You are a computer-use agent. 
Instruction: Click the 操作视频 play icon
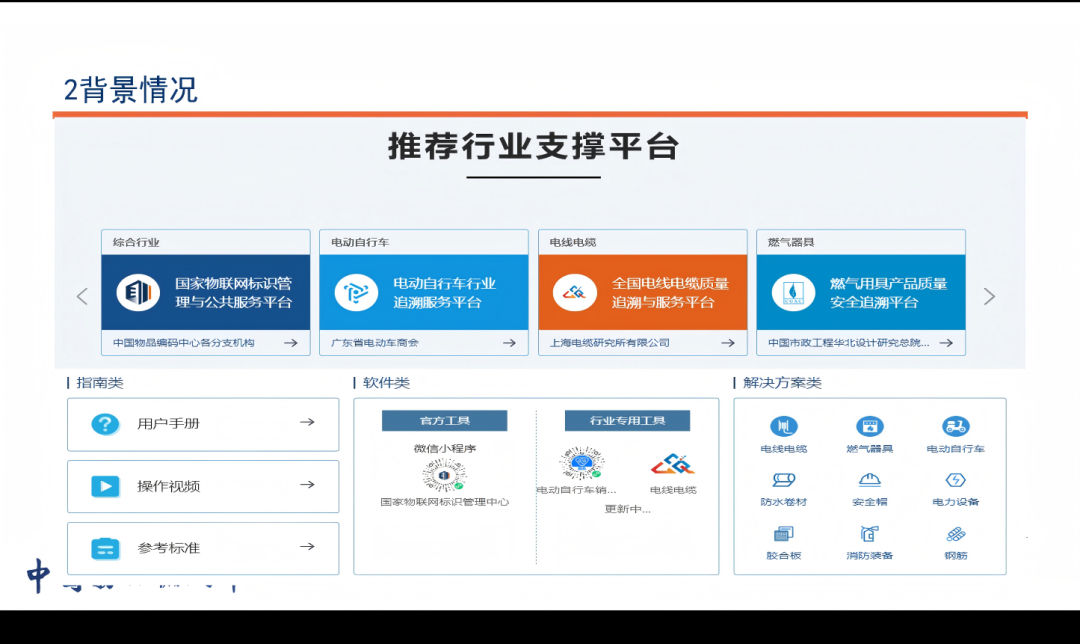pos(105,486)
